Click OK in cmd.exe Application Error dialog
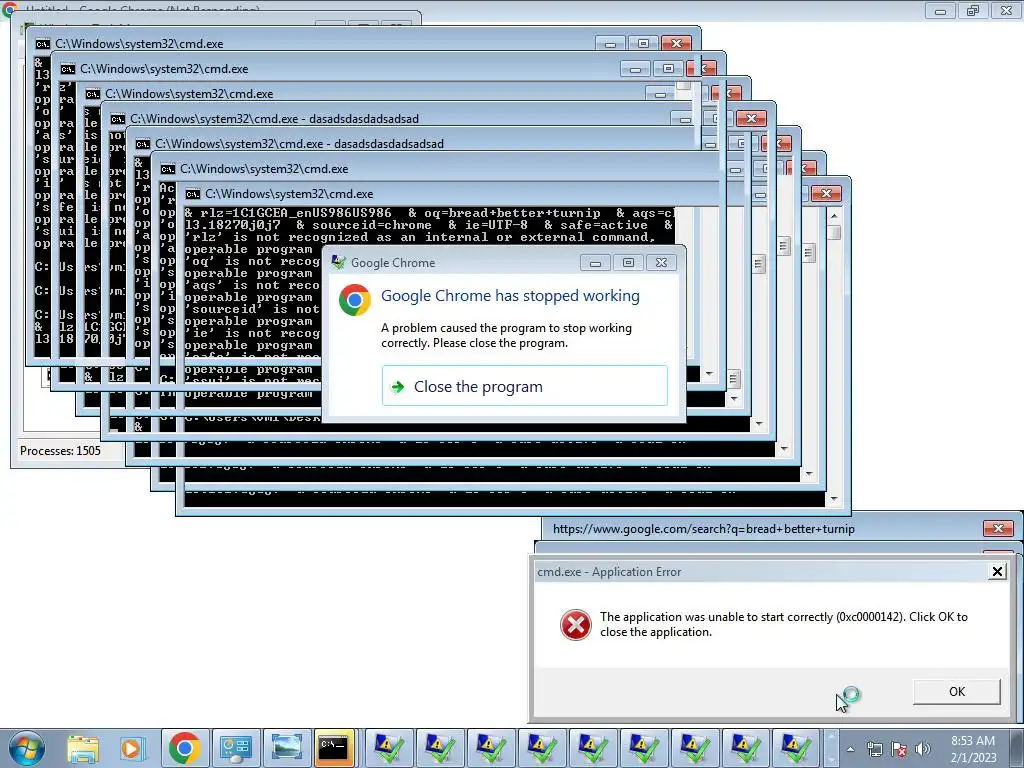1024x768 pixels. 957,692
